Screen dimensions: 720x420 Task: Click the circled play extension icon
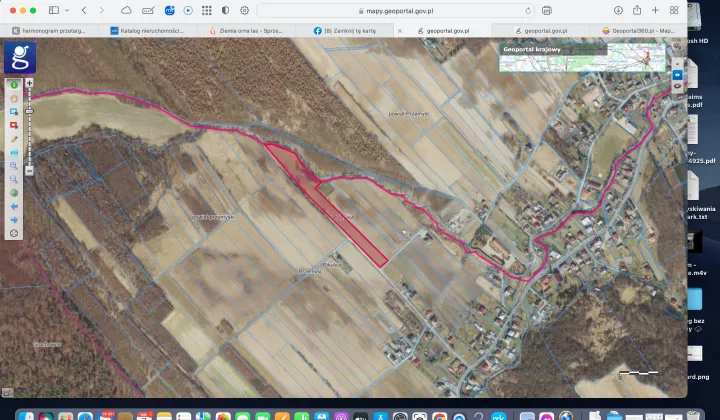pos(188,11)
